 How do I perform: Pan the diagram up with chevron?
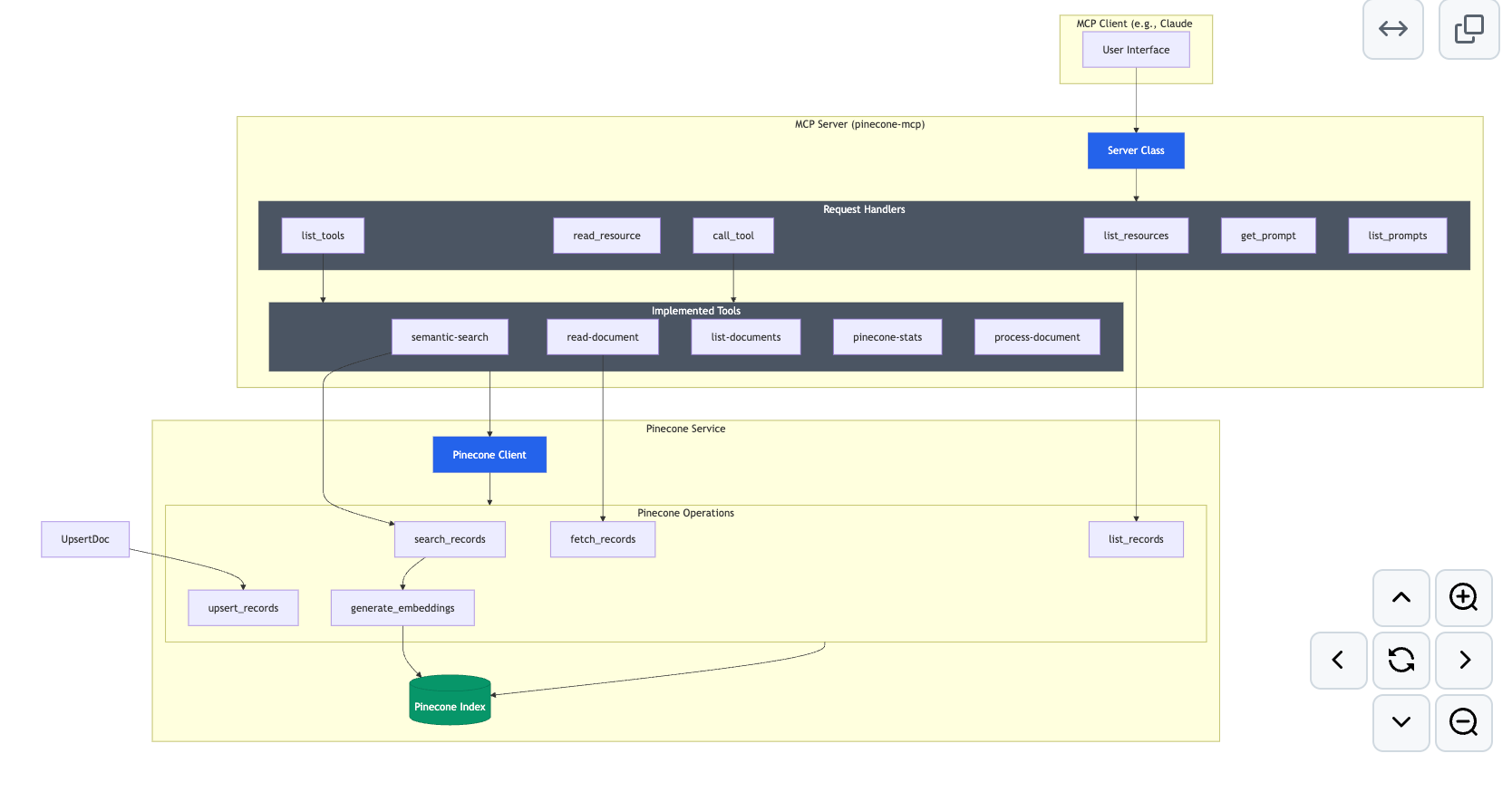point(1401,597)
